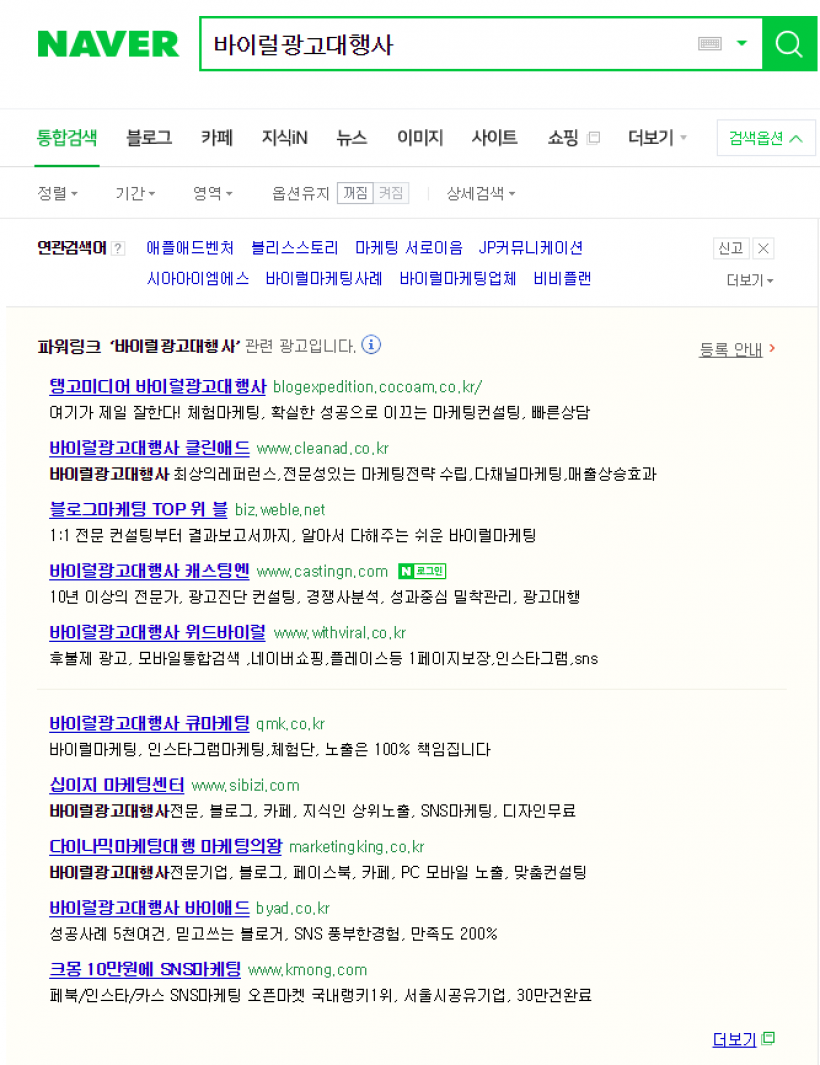Switch to the 블로그 tab
The height and width of the screenshot is (1065, 820).
tap(149, 138)
